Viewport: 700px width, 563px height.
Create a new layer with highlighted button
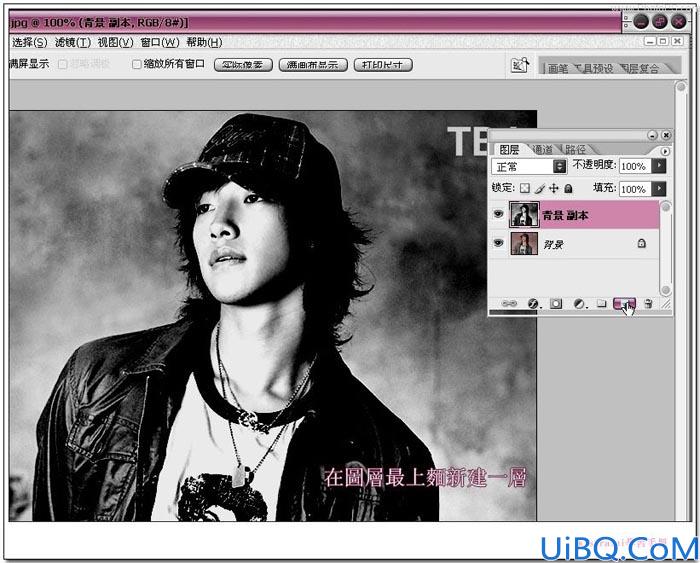pos(625,304)
